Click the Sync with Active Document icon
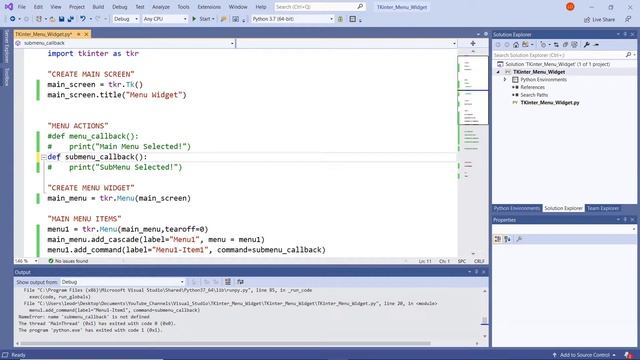640x360 pixels. click(x=556, y=44)
